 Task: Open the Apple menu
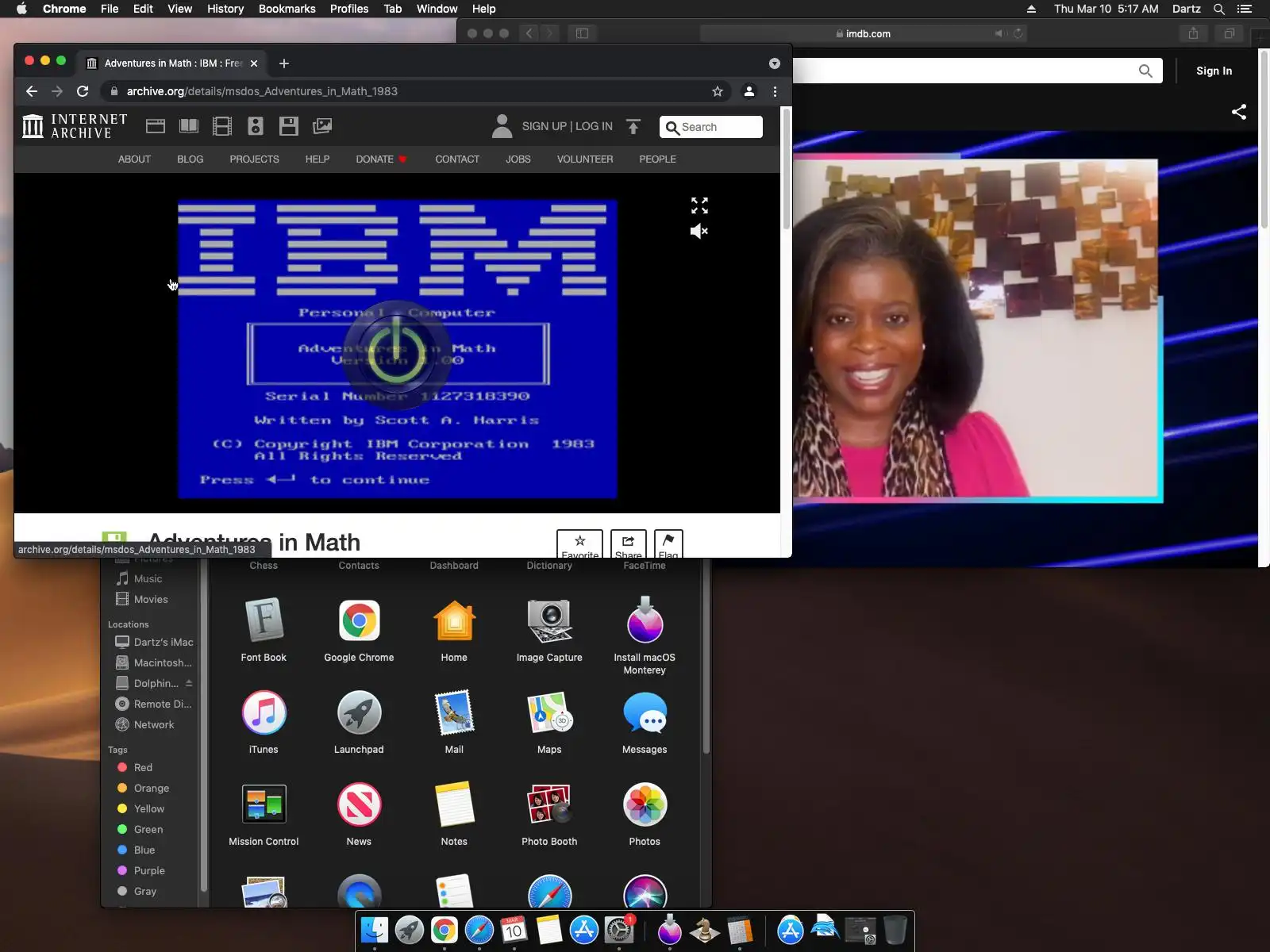click(x=21, y=9)
